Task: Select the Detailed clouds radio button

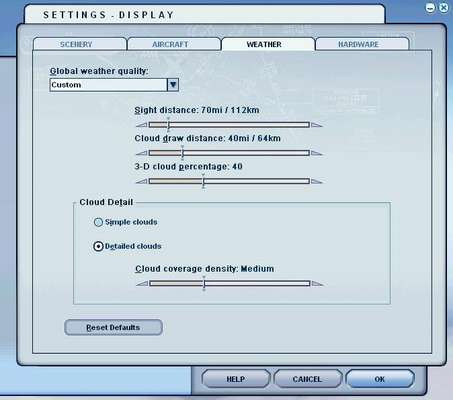Action: [98, 246]
